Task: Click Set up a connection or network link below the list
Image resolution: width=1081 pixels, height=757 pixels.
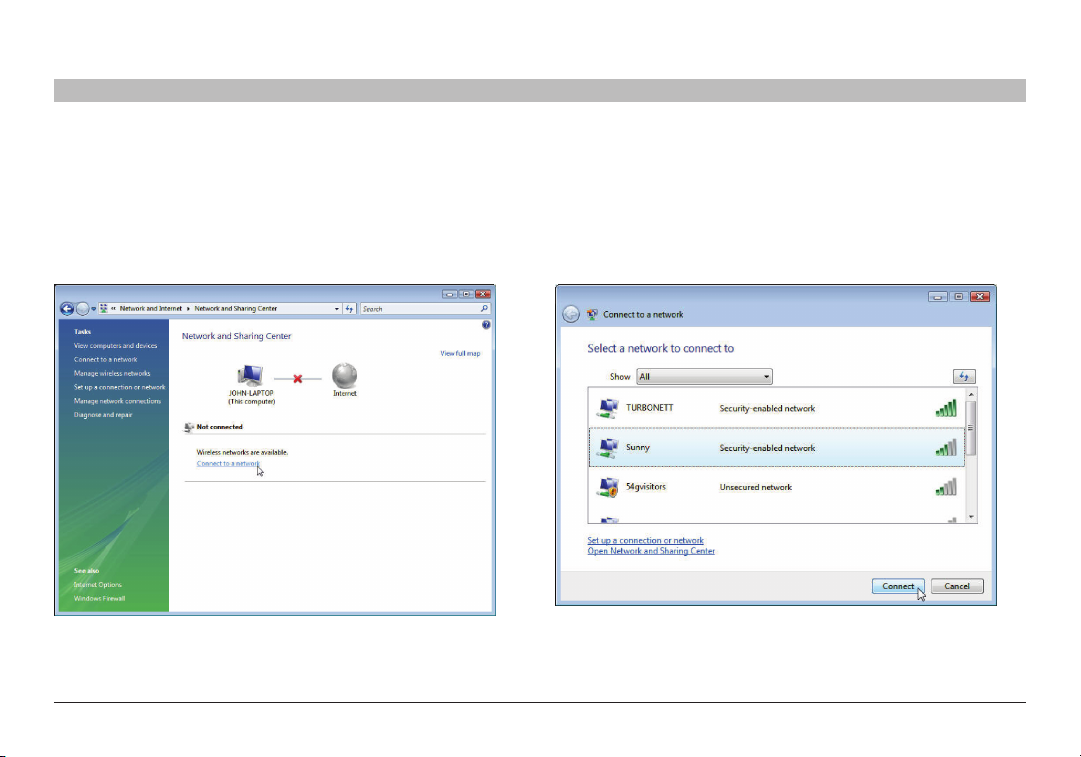Action: click(645, 541)
